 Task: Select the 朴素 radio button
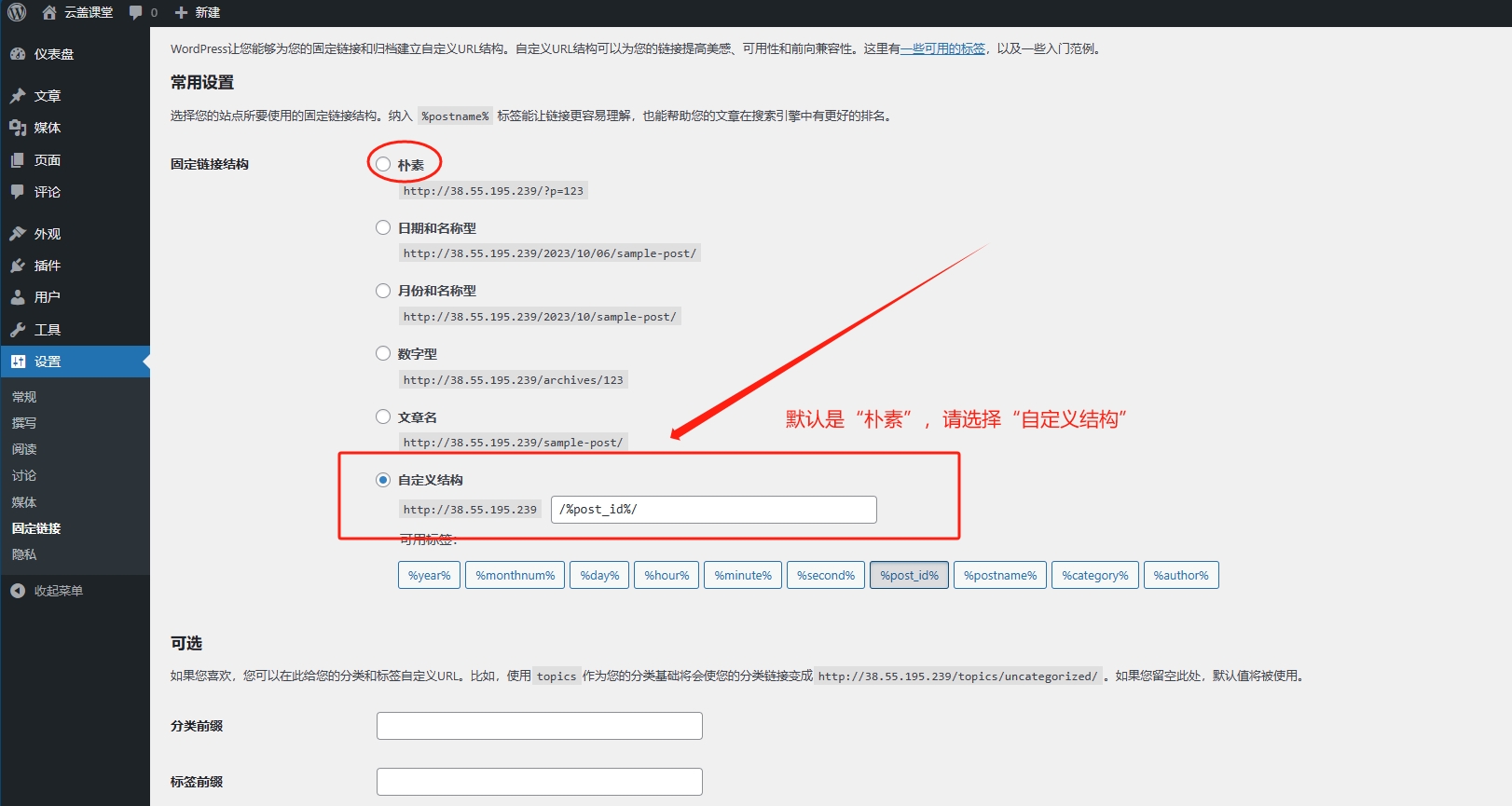[383, 164]
